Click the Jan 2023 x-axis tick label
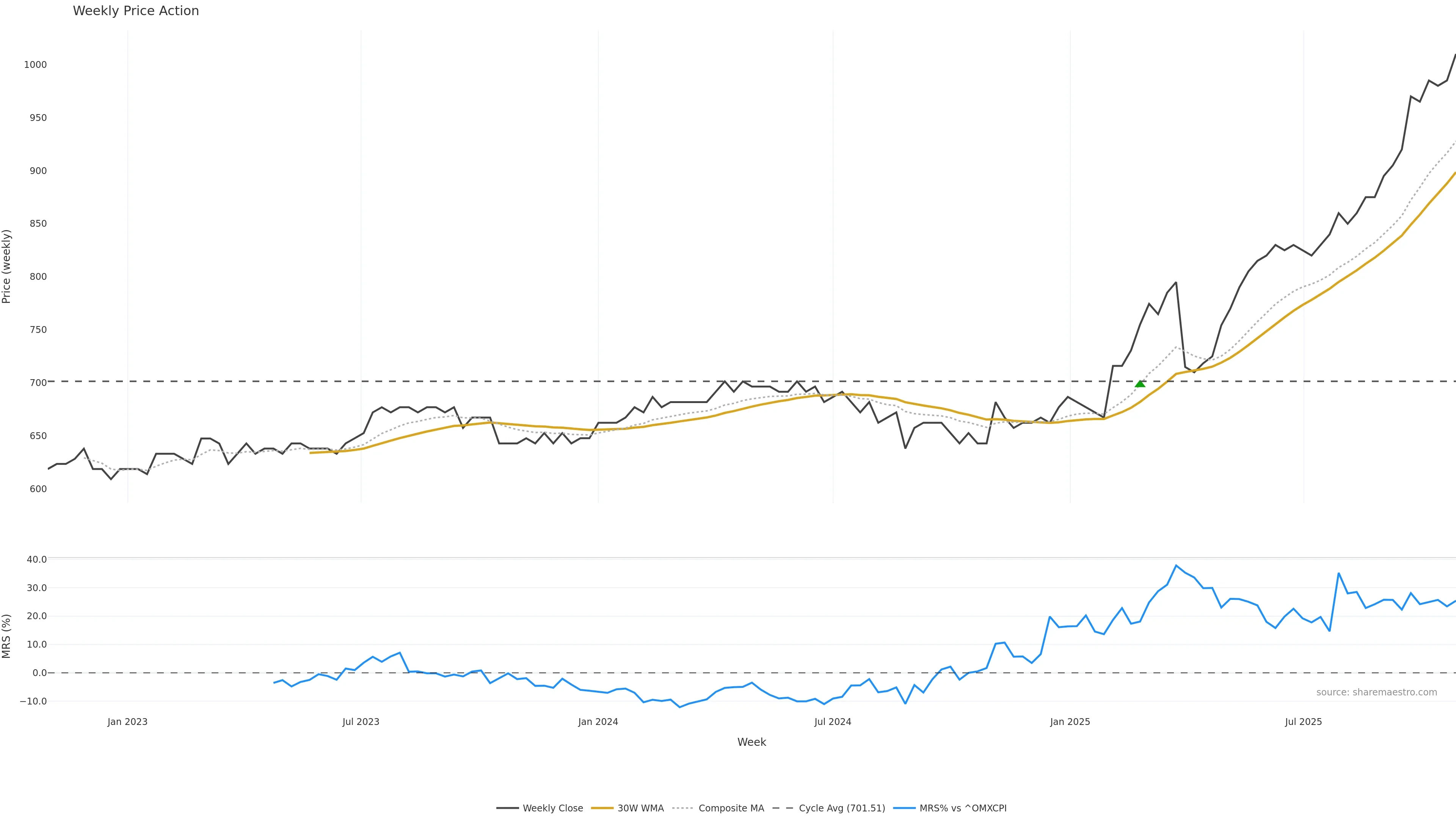 (127, 722)
